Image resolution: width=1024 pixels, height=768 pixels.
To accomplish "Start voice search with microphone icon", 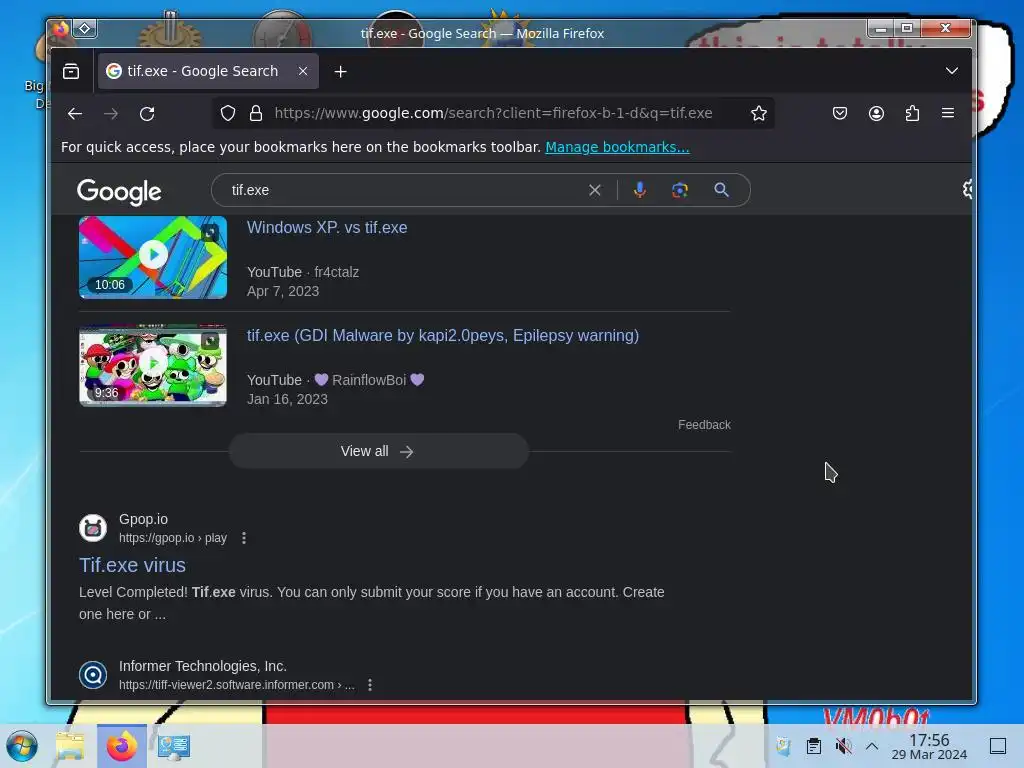I will coord(639,190).
